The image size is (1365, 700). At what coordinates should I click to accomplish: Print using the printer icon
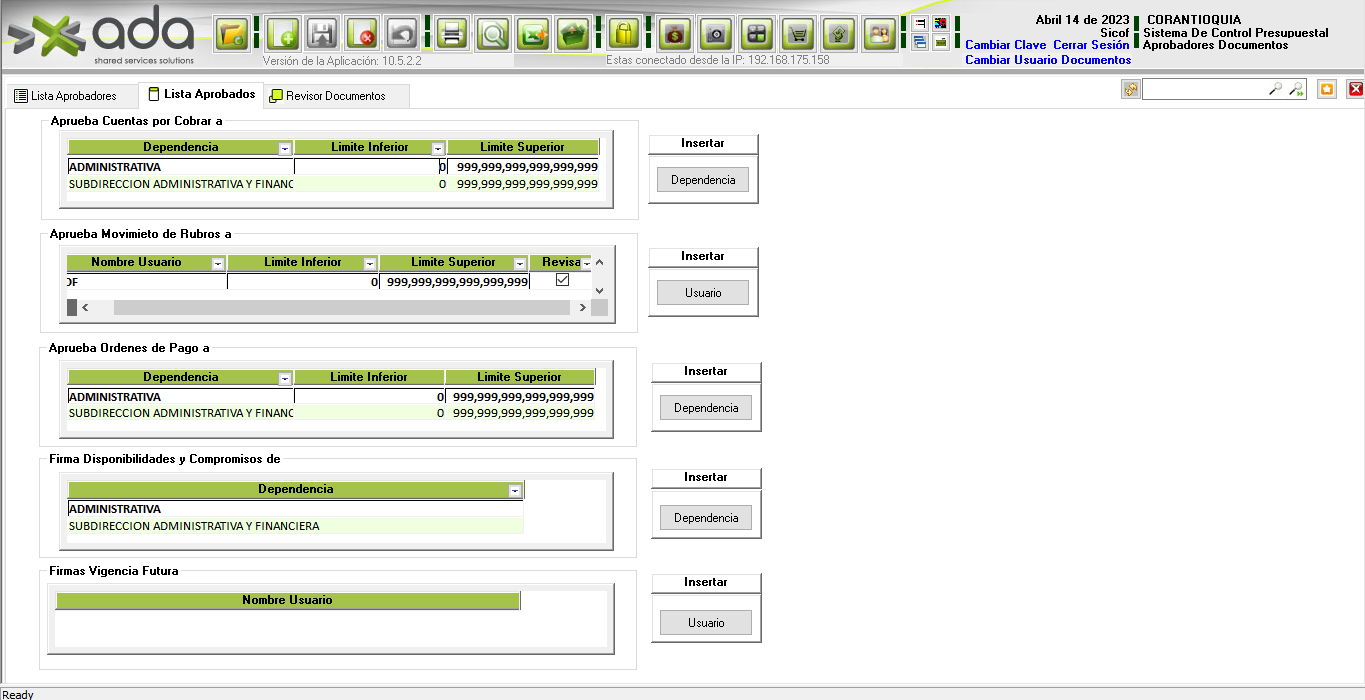click(x=452, y=35)
